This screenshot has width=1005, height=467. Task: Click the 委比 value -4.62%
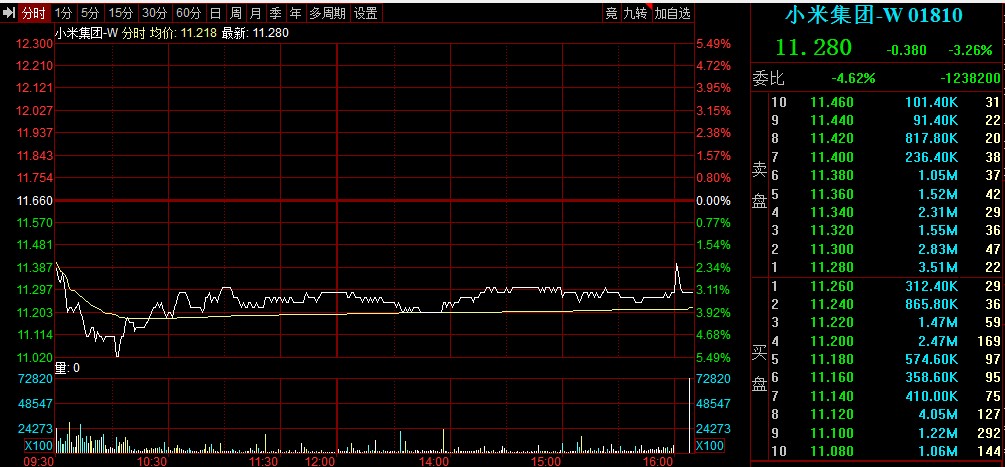(853, 79)
